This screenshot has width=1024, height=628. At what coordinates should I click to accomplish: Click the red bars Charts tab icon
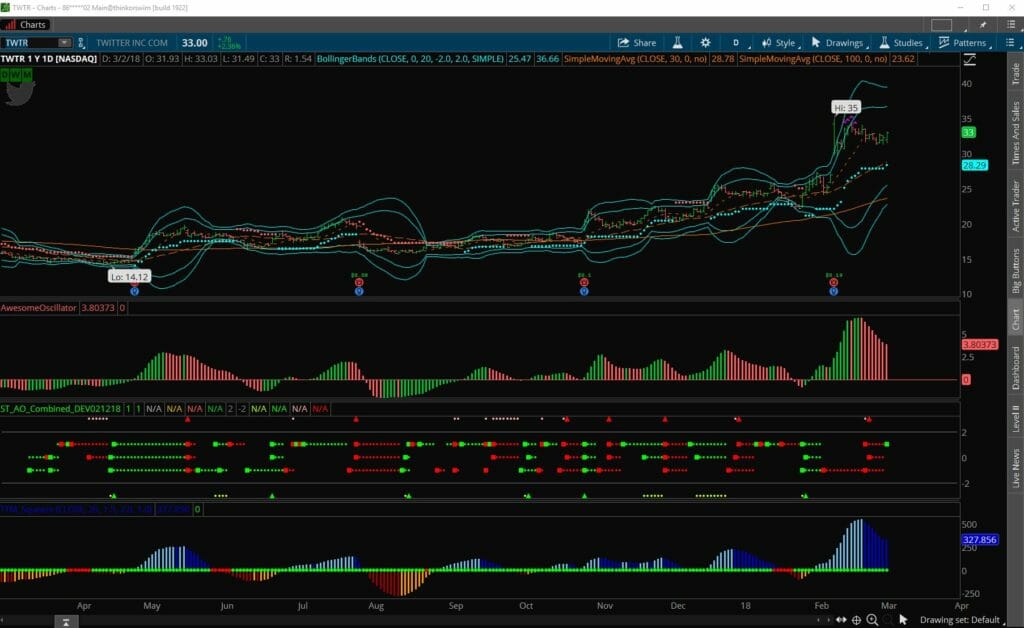click(10, 25)
